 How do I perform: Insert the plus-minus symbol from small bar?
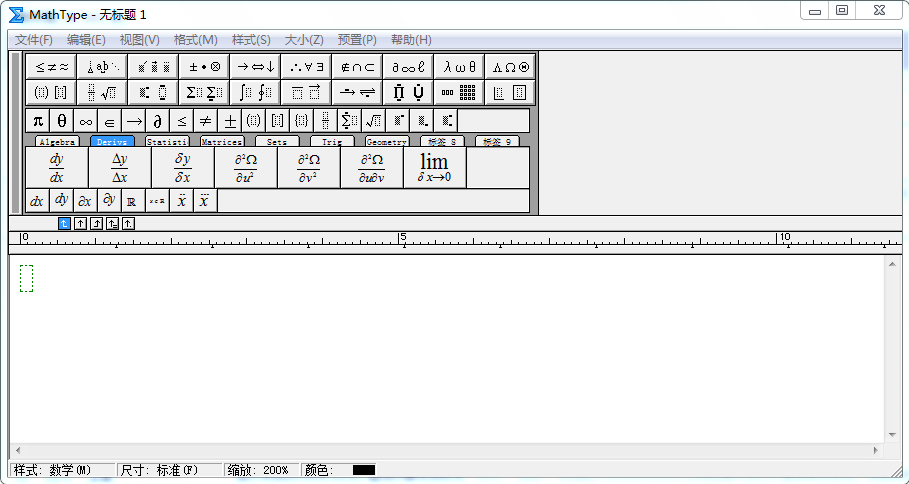click(x=230, y=121)
